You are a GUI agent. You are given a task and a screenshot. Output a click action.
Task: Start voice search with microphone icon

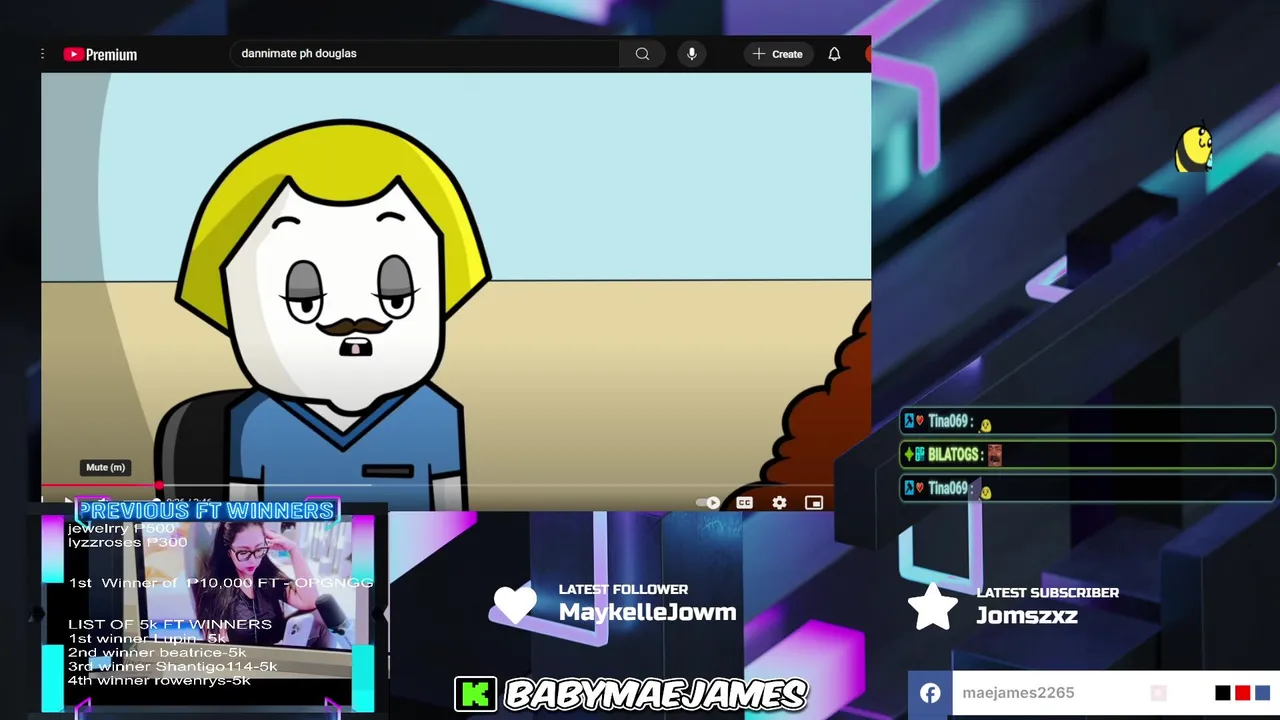click(692, 54)
